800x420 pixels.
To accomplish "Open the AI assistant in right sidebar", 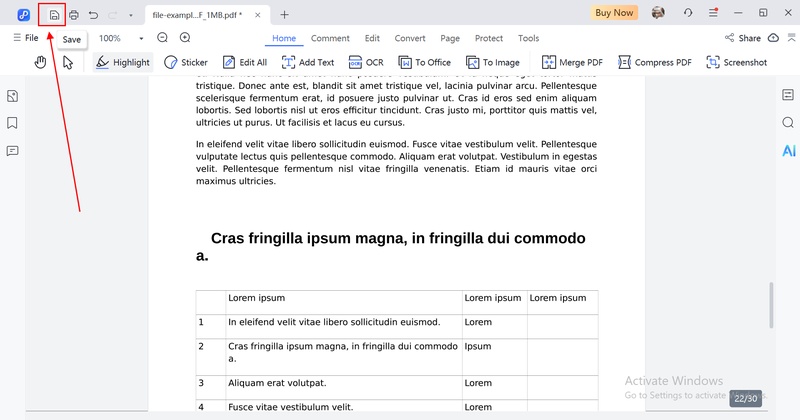I will [x=788, y=150].
